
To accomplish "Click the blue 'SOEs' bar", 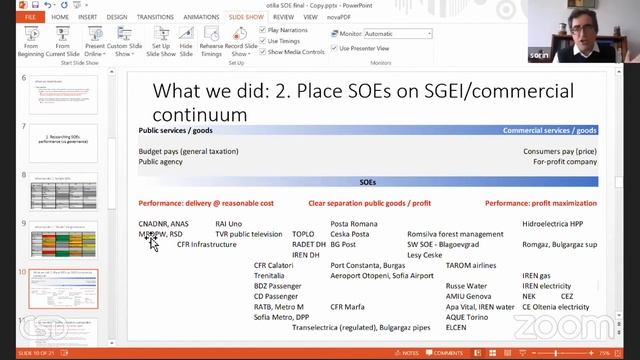I will click(x=368, y=182).
